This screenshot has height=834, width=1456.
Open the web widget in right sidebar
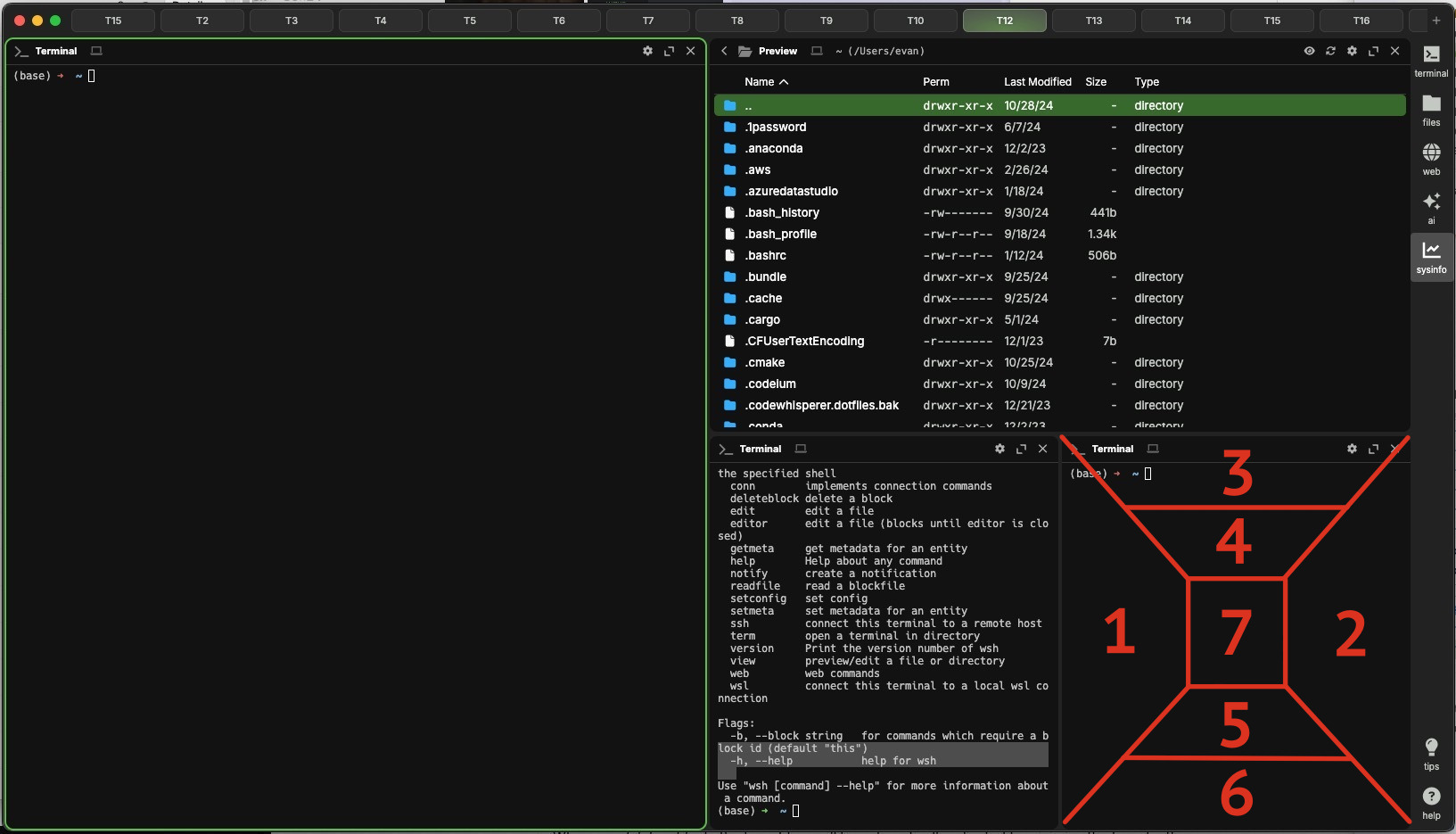(x=1431, y=160)
